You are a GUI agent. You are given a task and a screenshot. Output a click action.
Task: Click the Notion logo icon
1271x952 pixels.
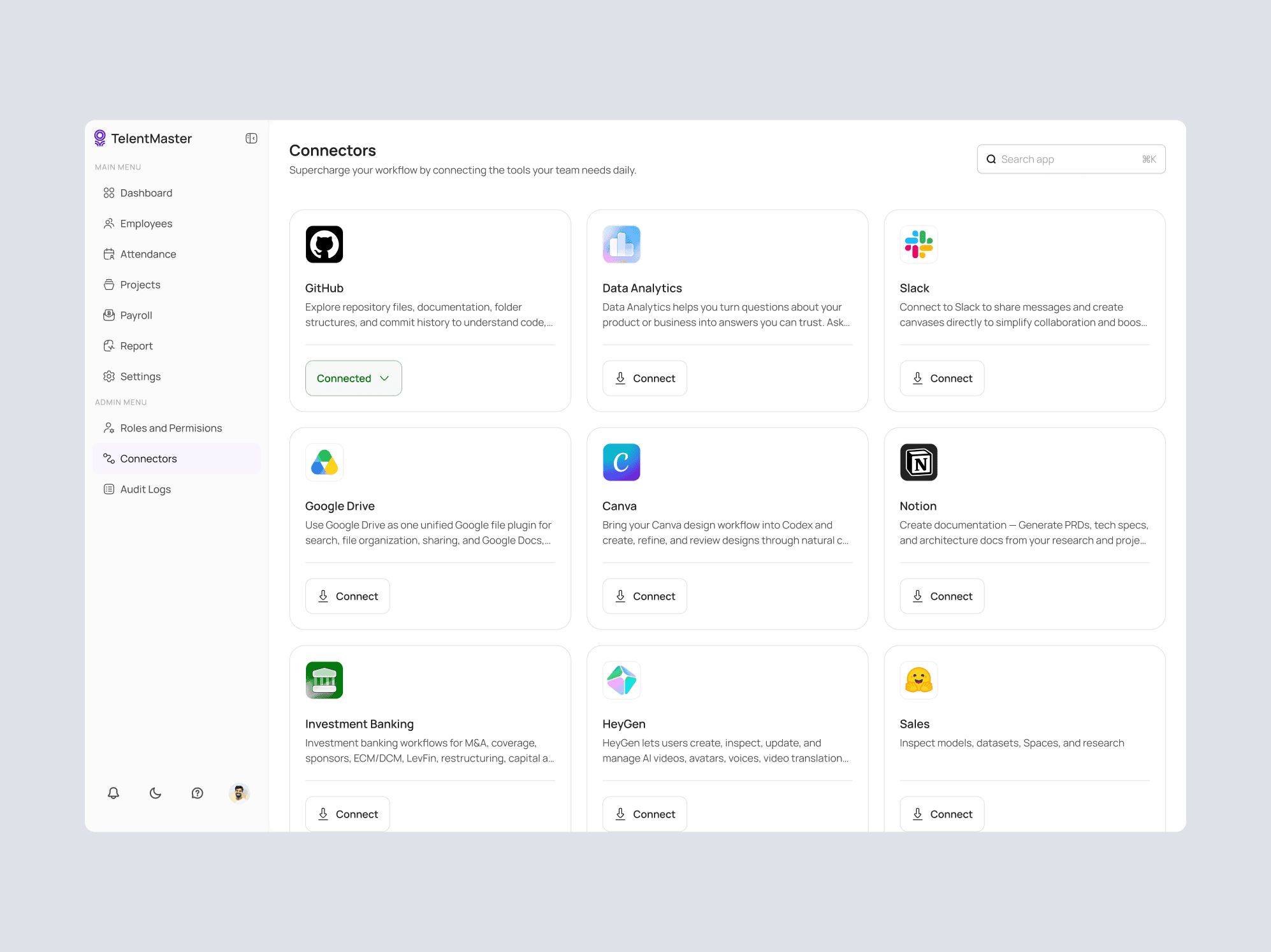[x=919, y=462]
